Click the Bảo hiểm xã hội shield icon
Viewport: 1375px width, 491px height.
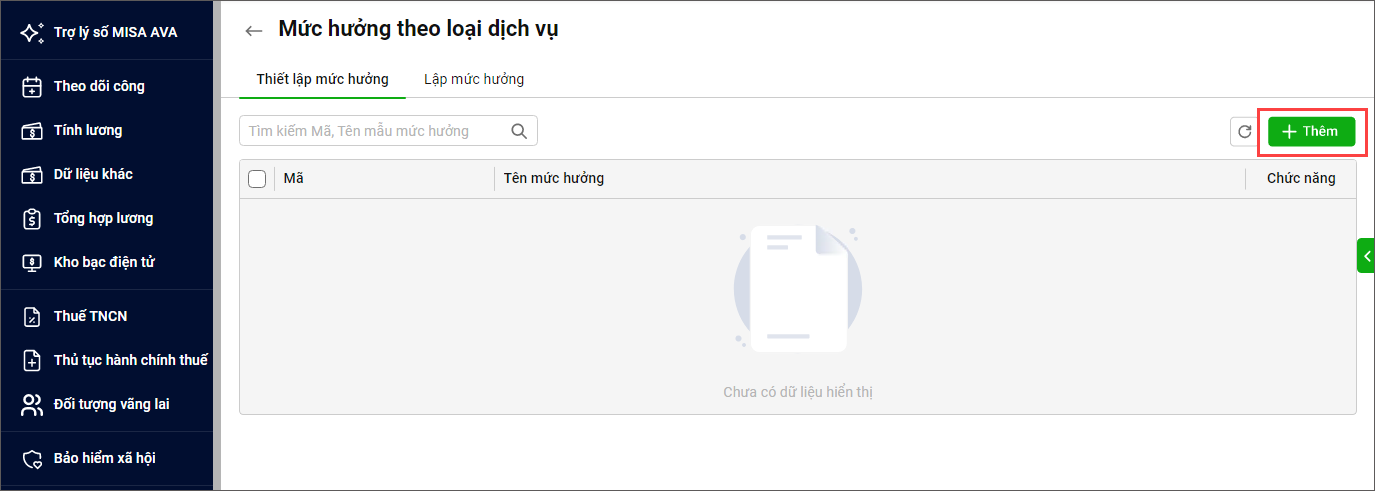[32, 458]
